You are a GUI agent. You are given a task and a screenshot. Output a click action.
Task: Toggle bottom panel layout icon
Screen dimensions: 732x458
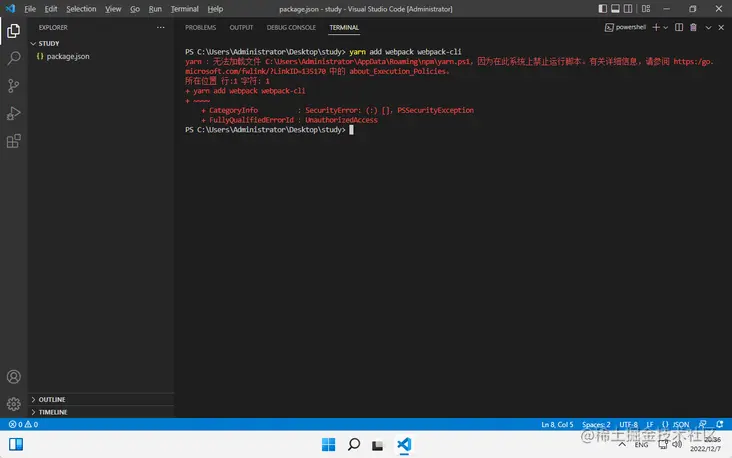pyautogui.click(x=615, y=8)
